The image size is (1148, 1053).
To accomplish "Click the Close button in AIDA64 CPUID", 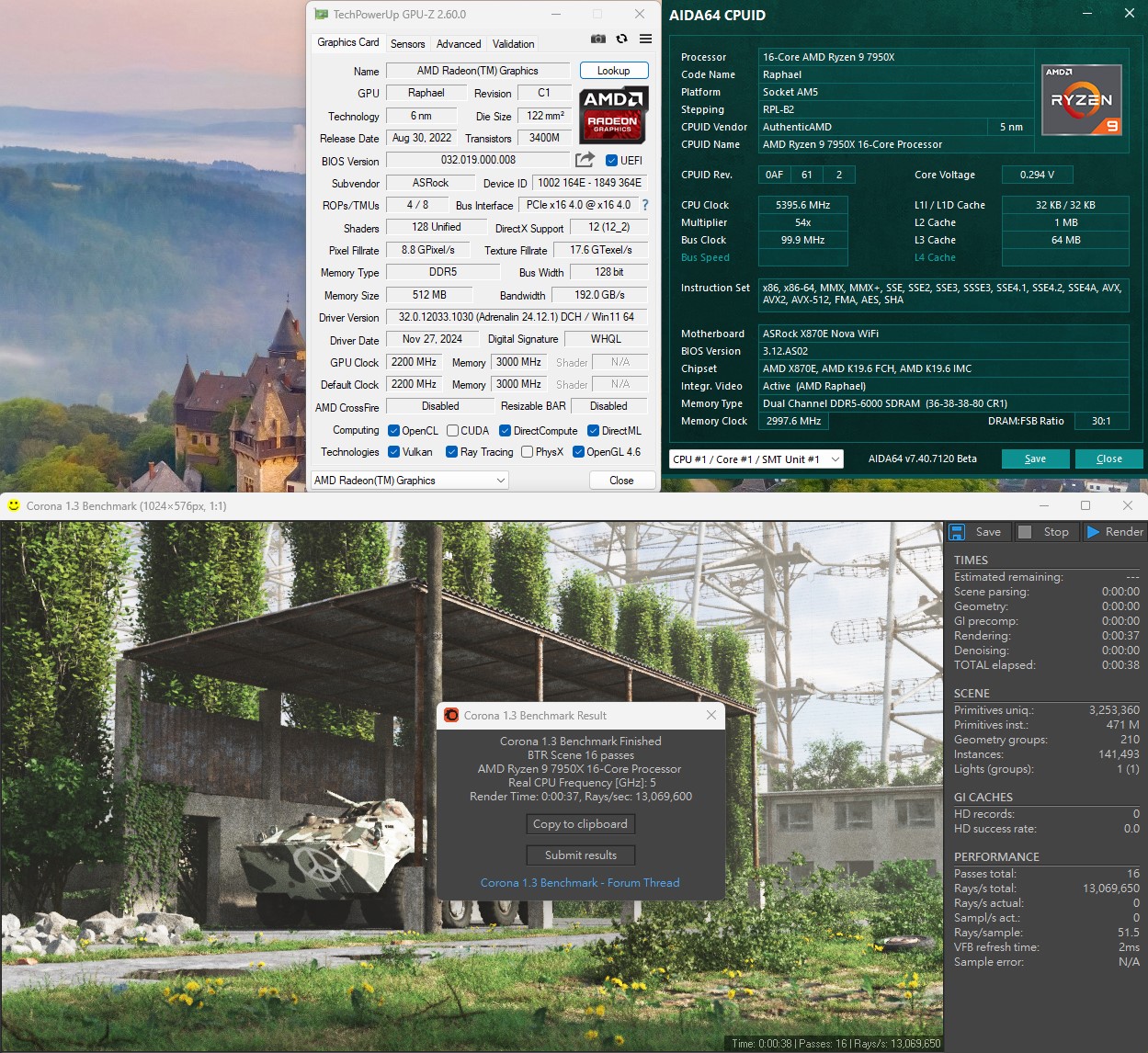I will (x=1108, y=459).
